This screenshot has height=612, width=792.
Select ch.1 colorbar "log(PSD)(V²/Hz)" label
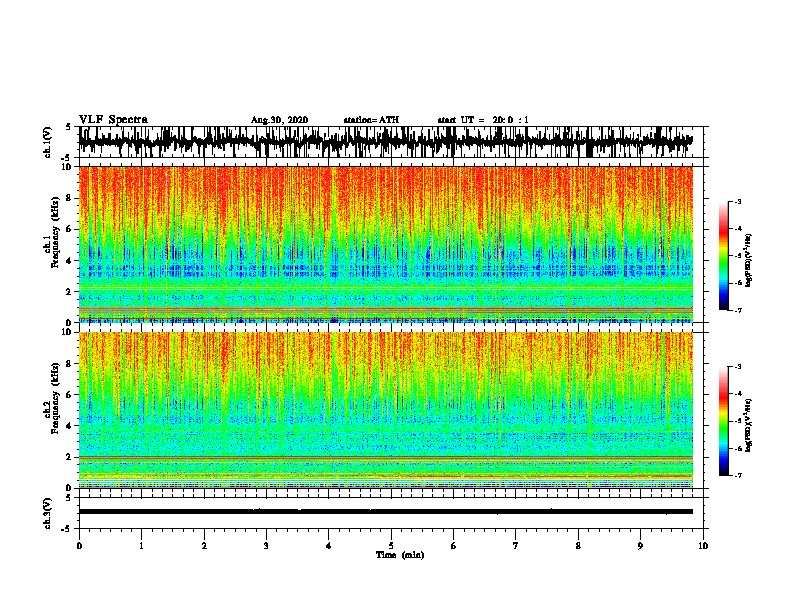tap(749, 260)
